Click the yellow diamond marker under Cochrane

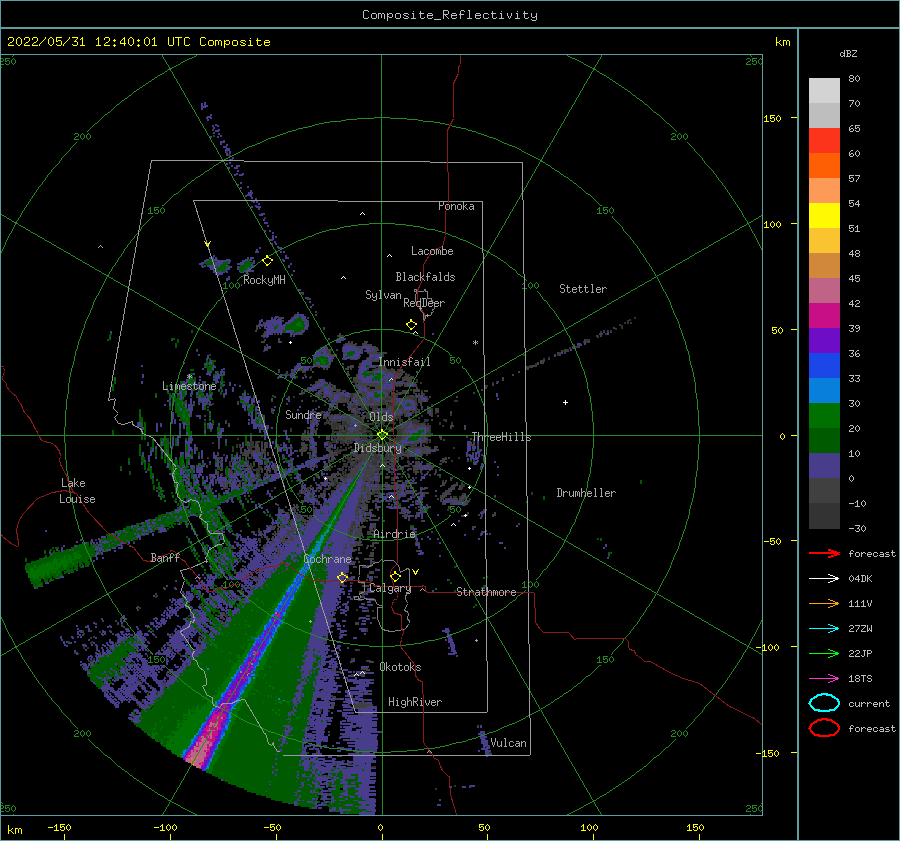coord(343,577)
